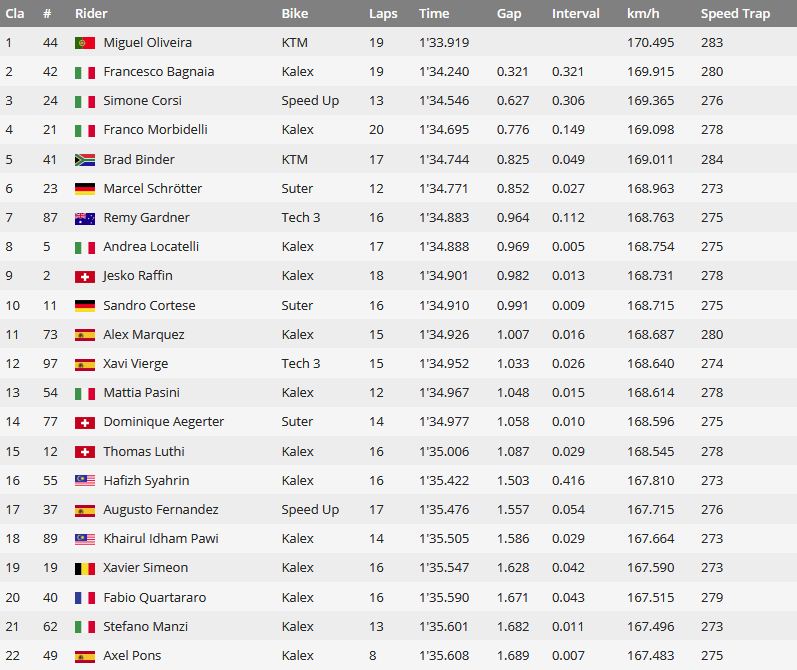The width and height of the screenshot is (797, 670).
Task: Click the Portugal flag beside Miguel Oliveira
Action: (x=85, y=43)
